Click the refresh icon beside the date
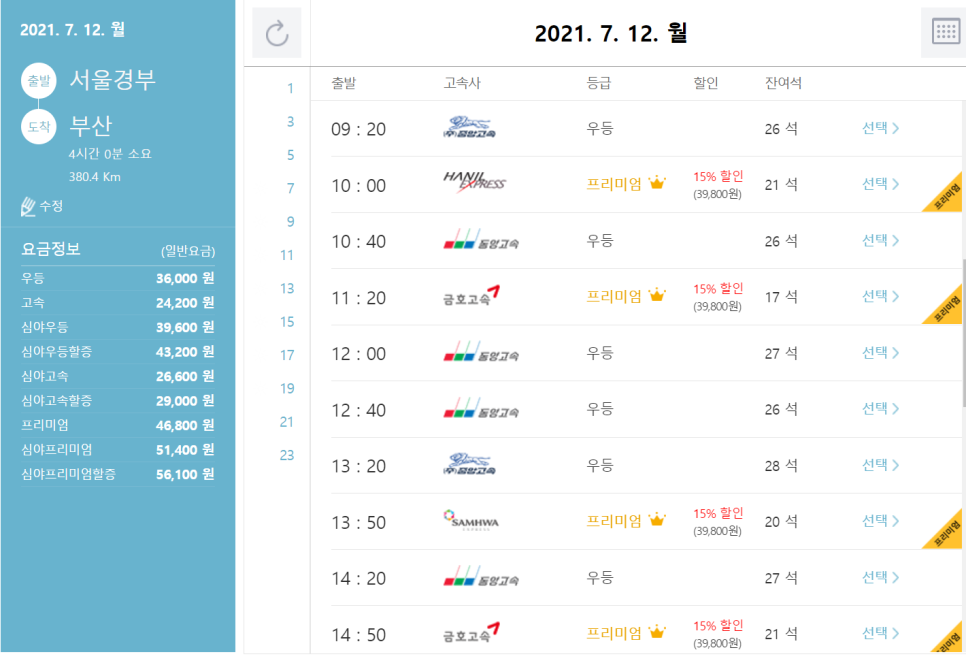The height and width of the screenshot is (663, 966). coord(277,33)
